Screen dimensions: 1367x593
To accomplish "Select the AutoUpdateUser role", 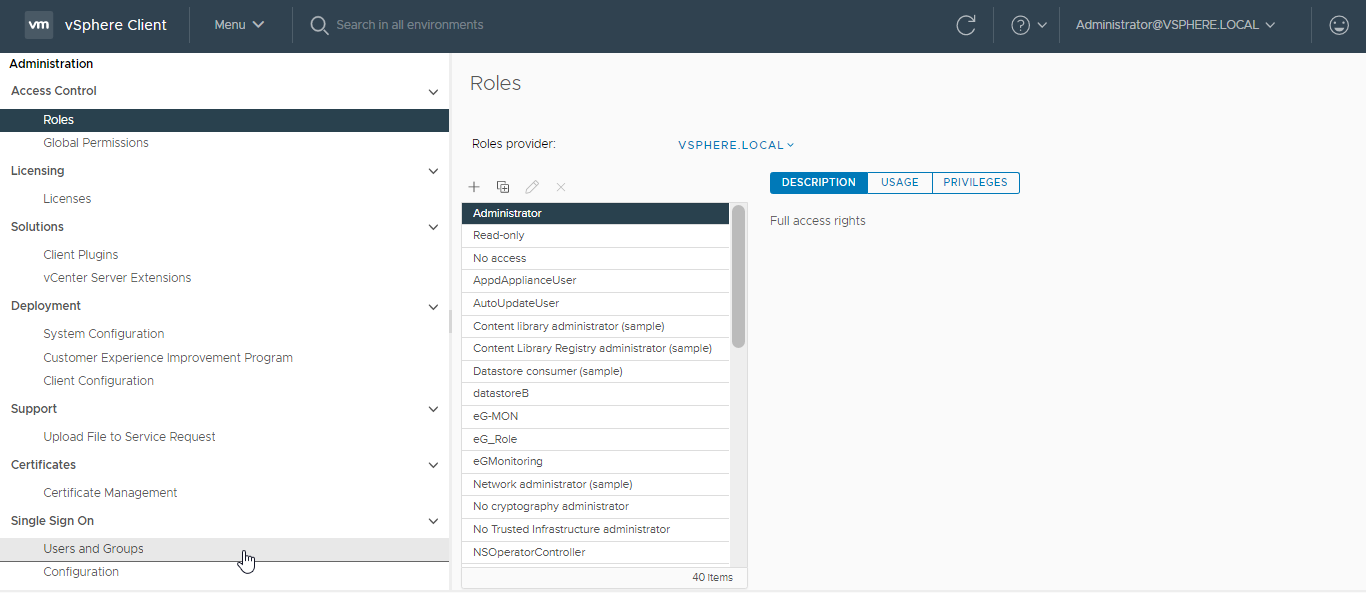I will 596,303.
